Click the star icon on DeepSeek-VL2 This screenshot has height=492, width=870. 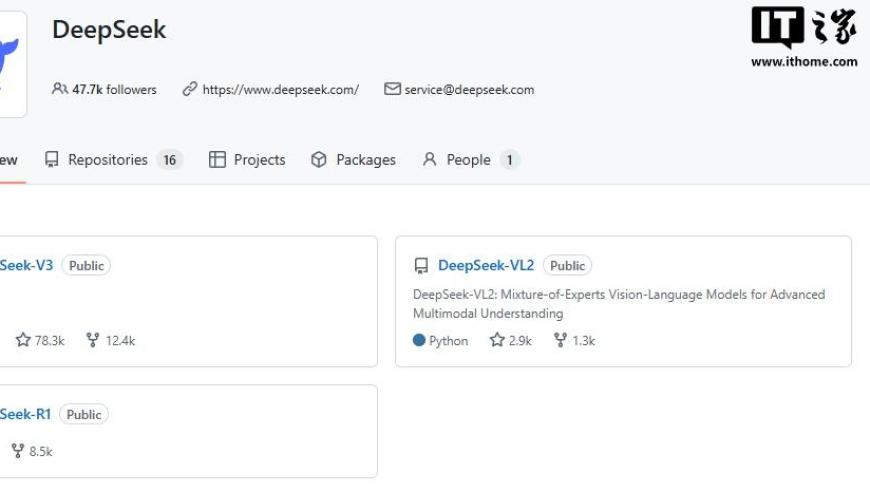click(497, 339)
